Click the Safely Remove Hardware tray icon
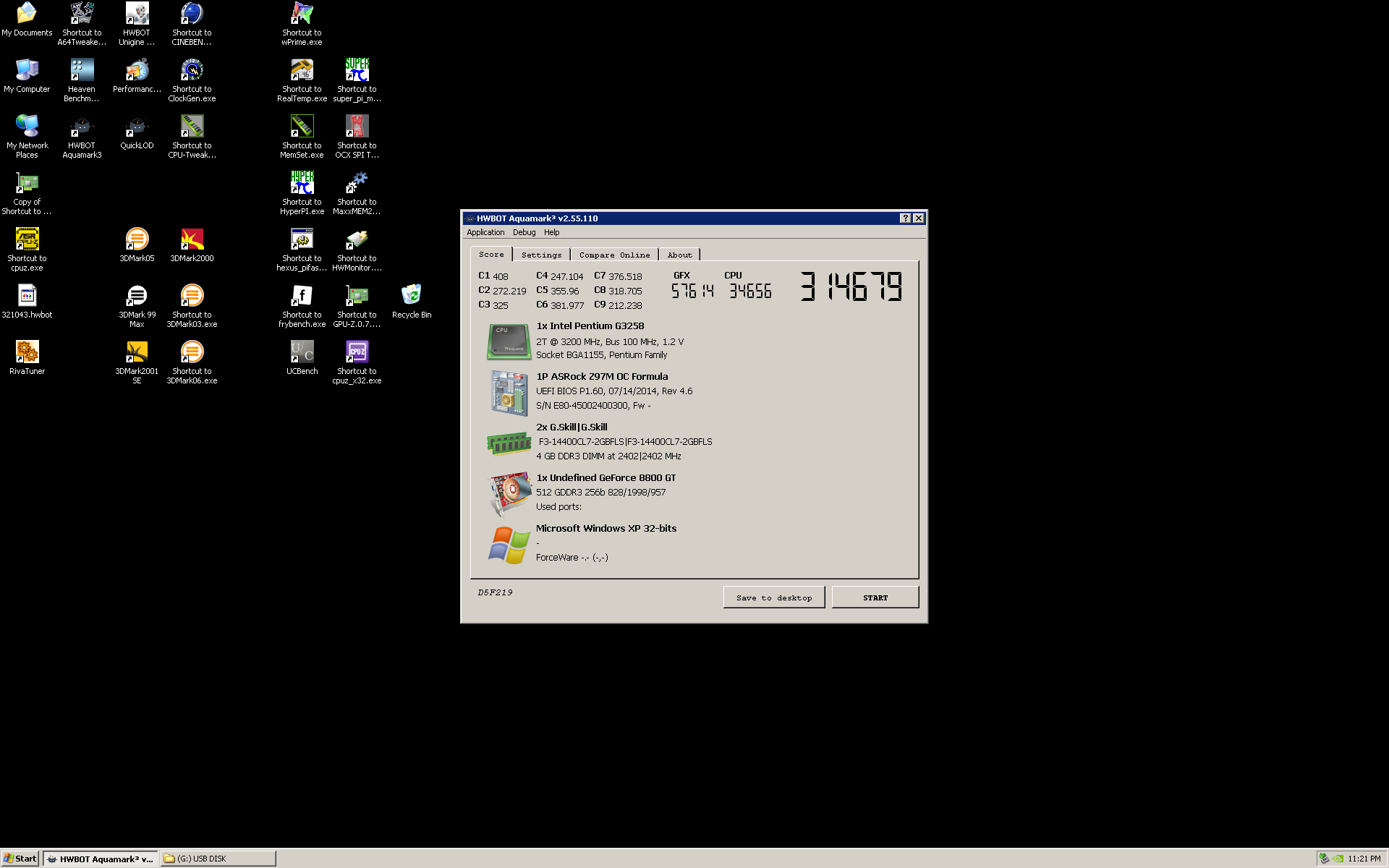Screen dimensions: 1389x868 tap(1325, 859)
